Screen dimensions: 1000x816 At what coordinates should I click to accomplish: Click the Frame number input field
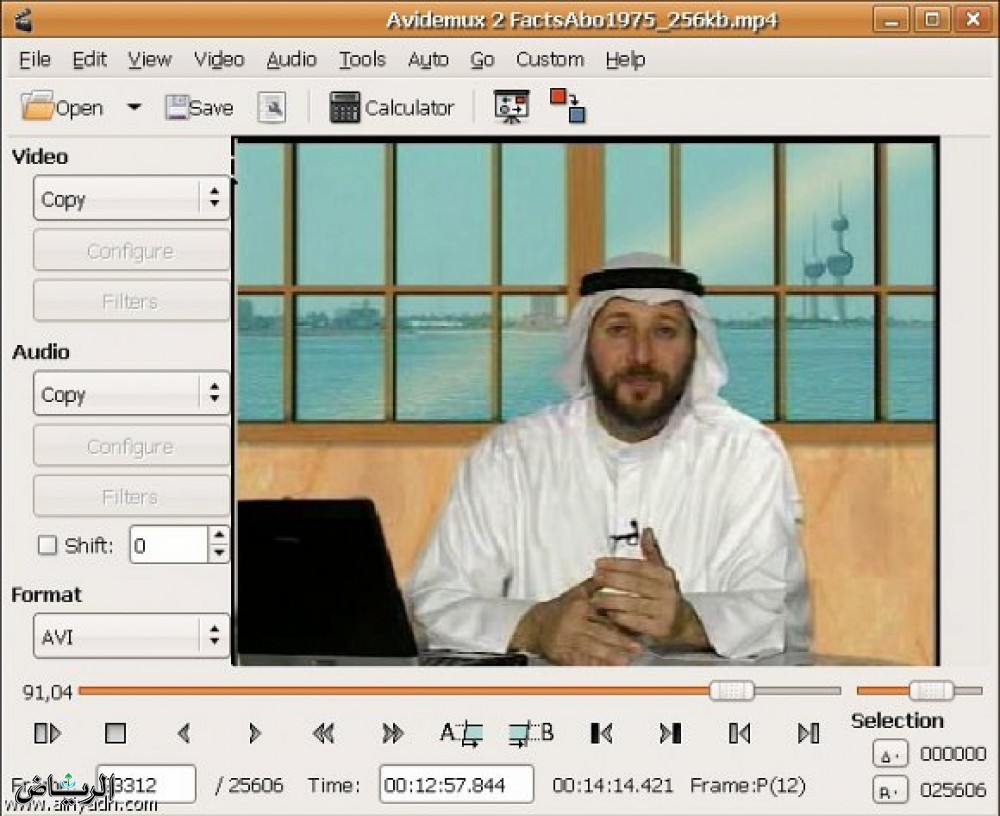[146, 784]
